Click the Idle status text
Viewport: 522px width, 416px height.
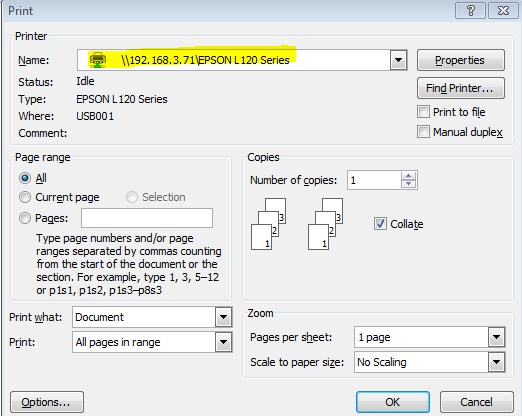(85, 81)
